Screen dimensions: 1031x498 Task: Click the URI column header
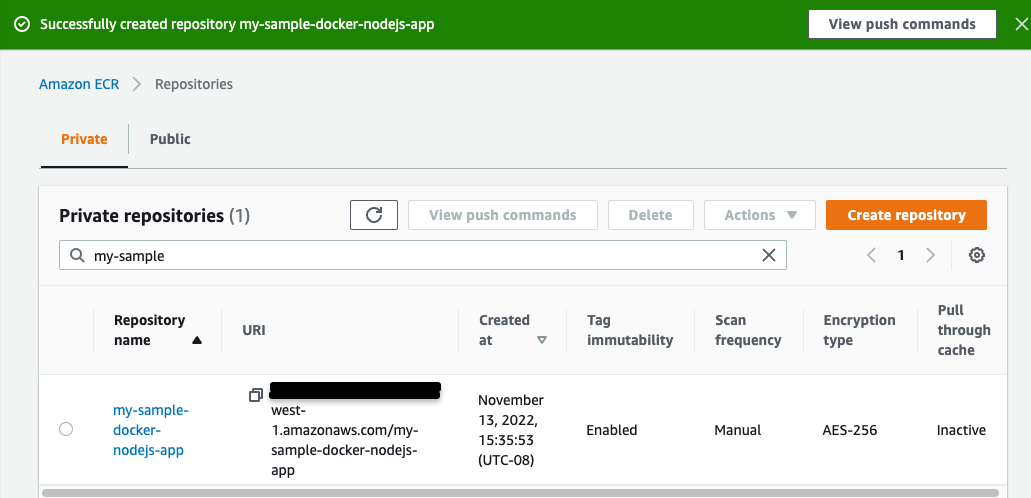[x=254, y=330]
